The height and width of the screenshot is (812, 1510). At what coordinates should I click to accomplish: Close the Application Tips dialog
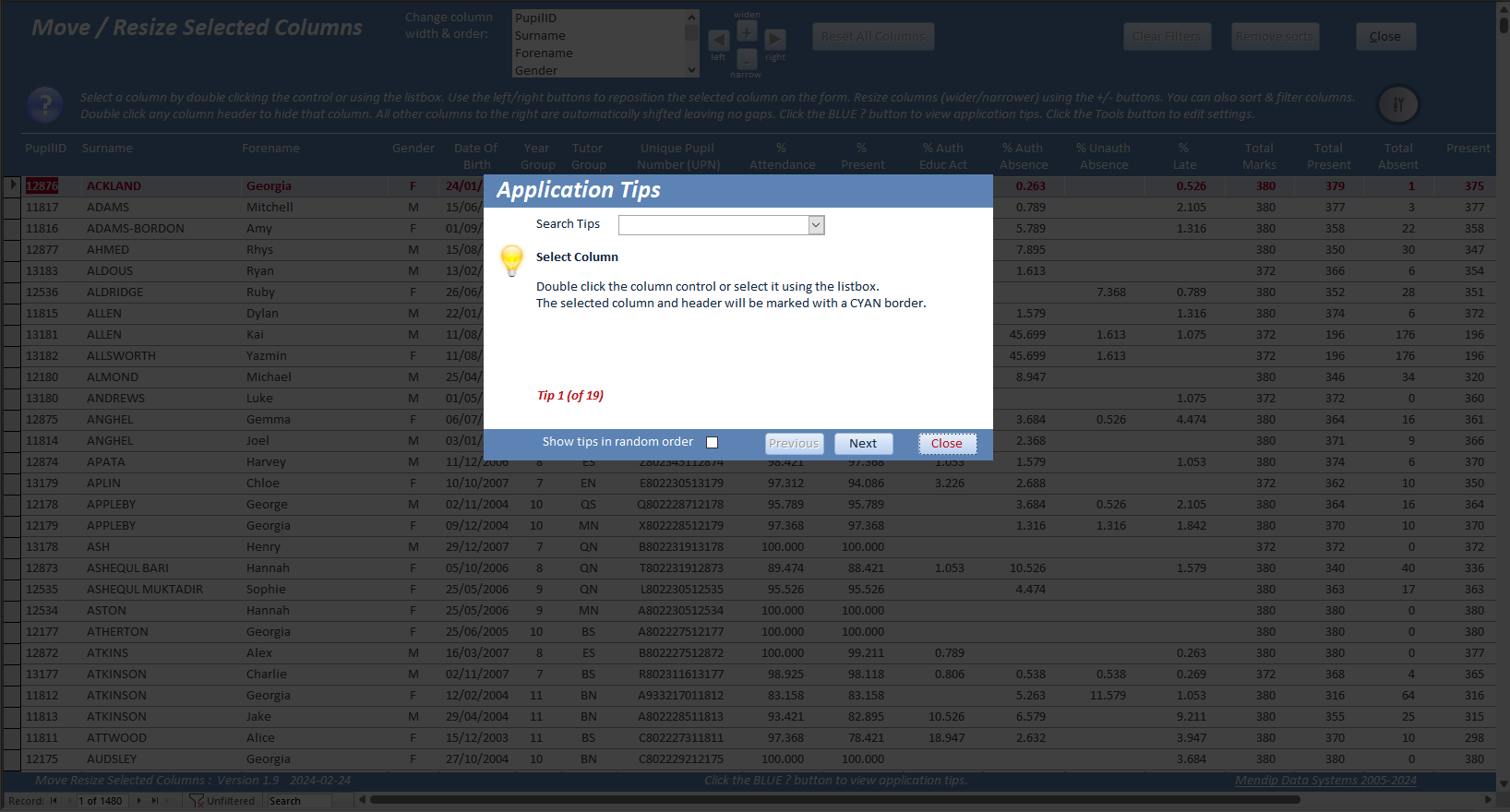(x=947, y=444)
